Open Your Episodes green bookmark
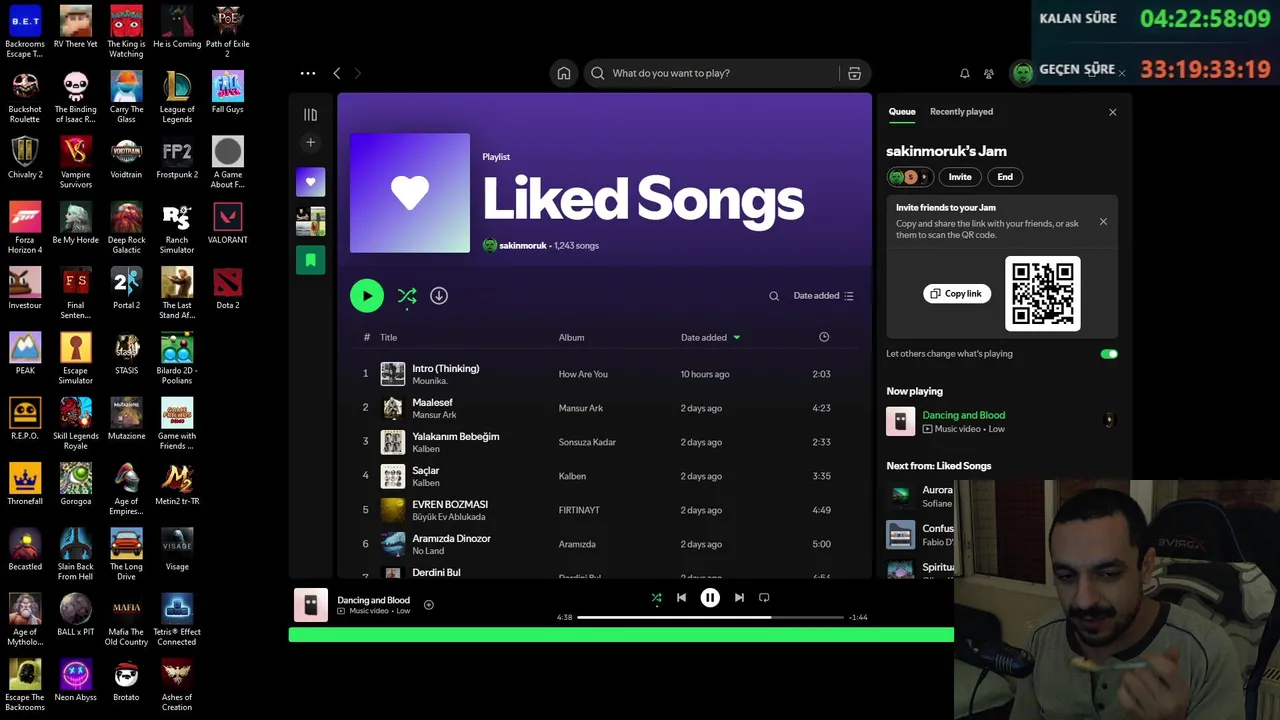The image size is (1280, 720). pyautogui.click(x=310, y=260)
